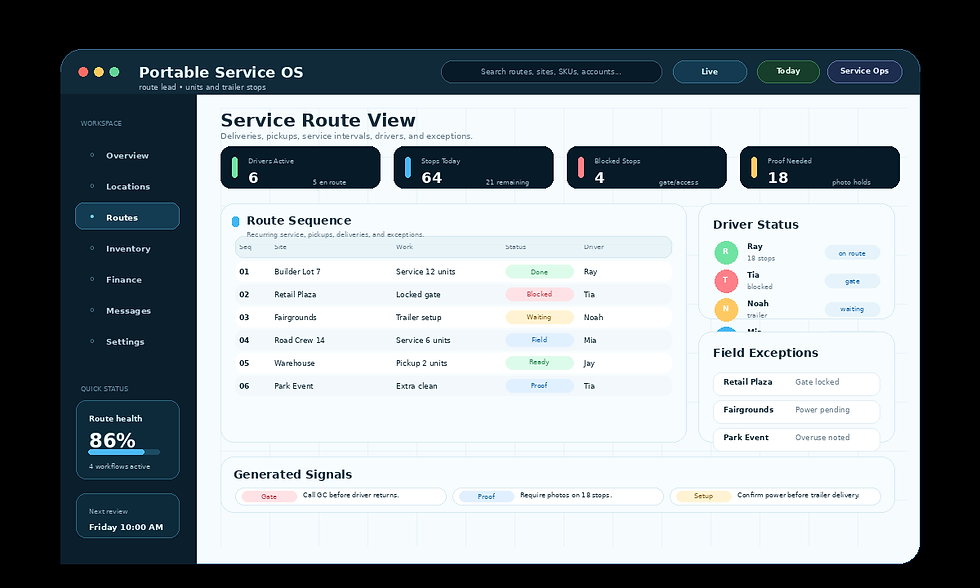The width and height of the screenshot is (980, 588).
Task: Click the Done status badge for Builder Lot 7
Action: 539,272
